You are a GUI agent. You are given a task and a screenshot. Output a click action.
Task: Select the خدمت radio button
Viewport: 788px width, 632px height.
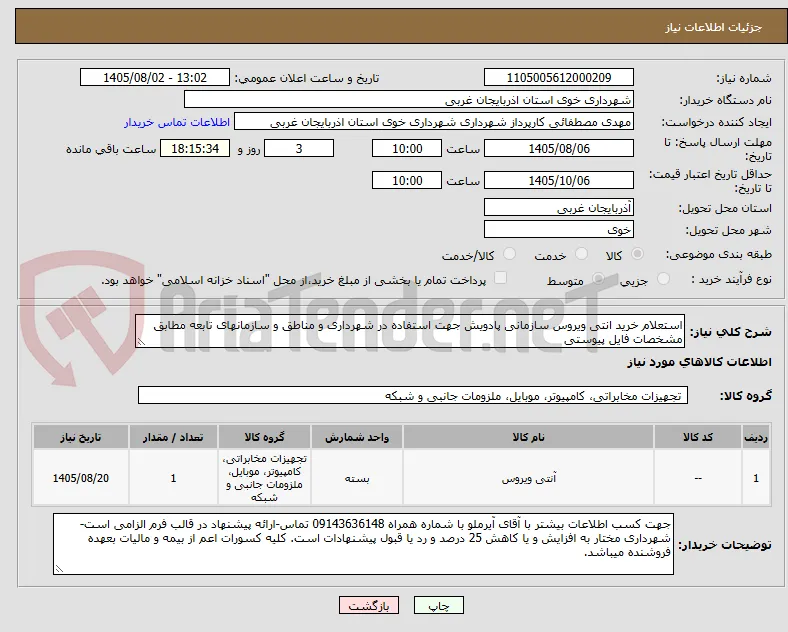[x=581, y=254]
